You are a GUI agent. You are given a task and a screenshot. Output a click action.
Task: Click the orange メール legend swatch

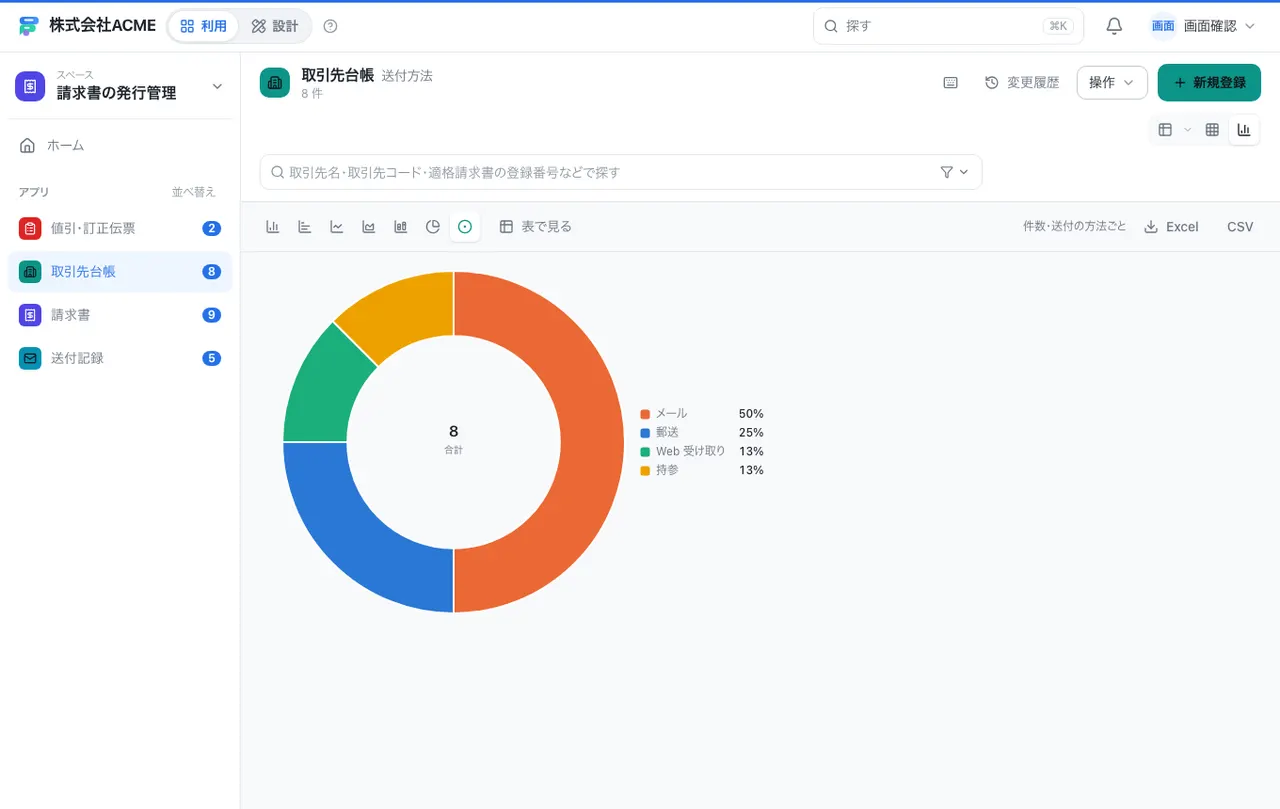coord(645,414)
